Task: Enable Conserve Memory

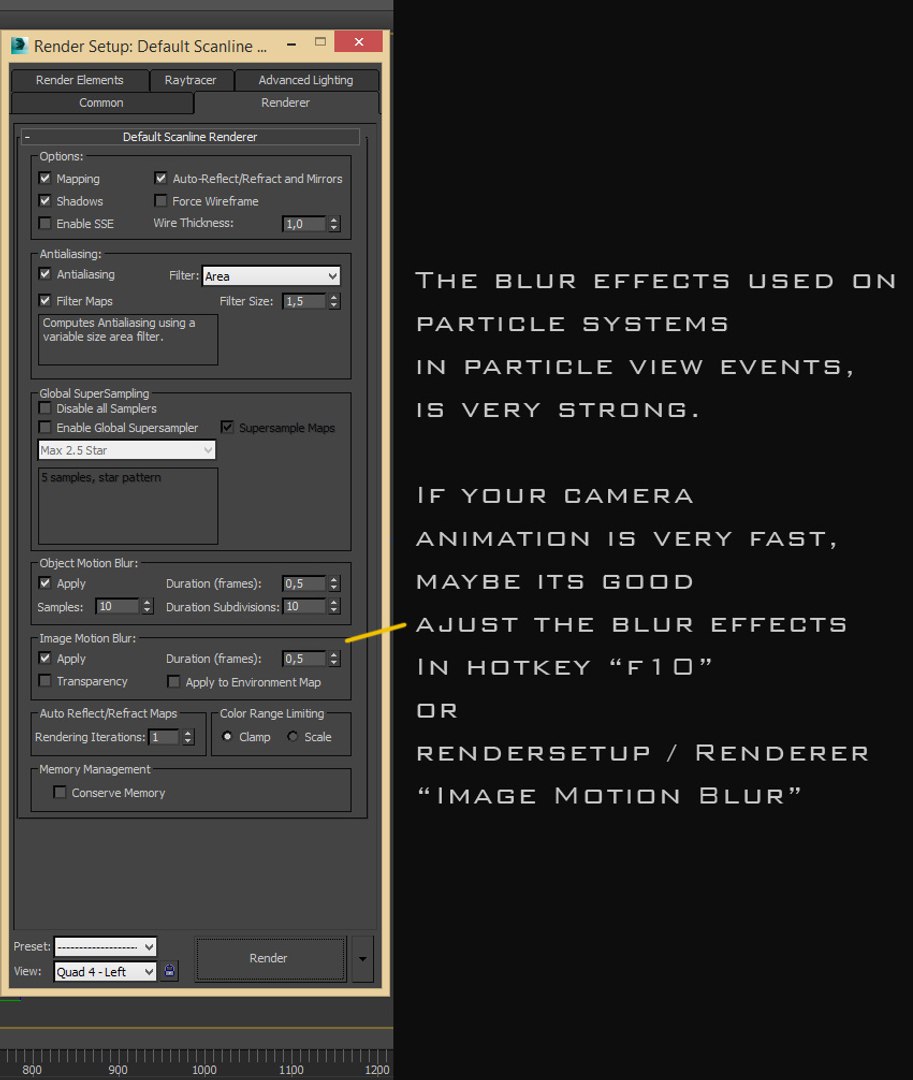Action: coord(61,793)
